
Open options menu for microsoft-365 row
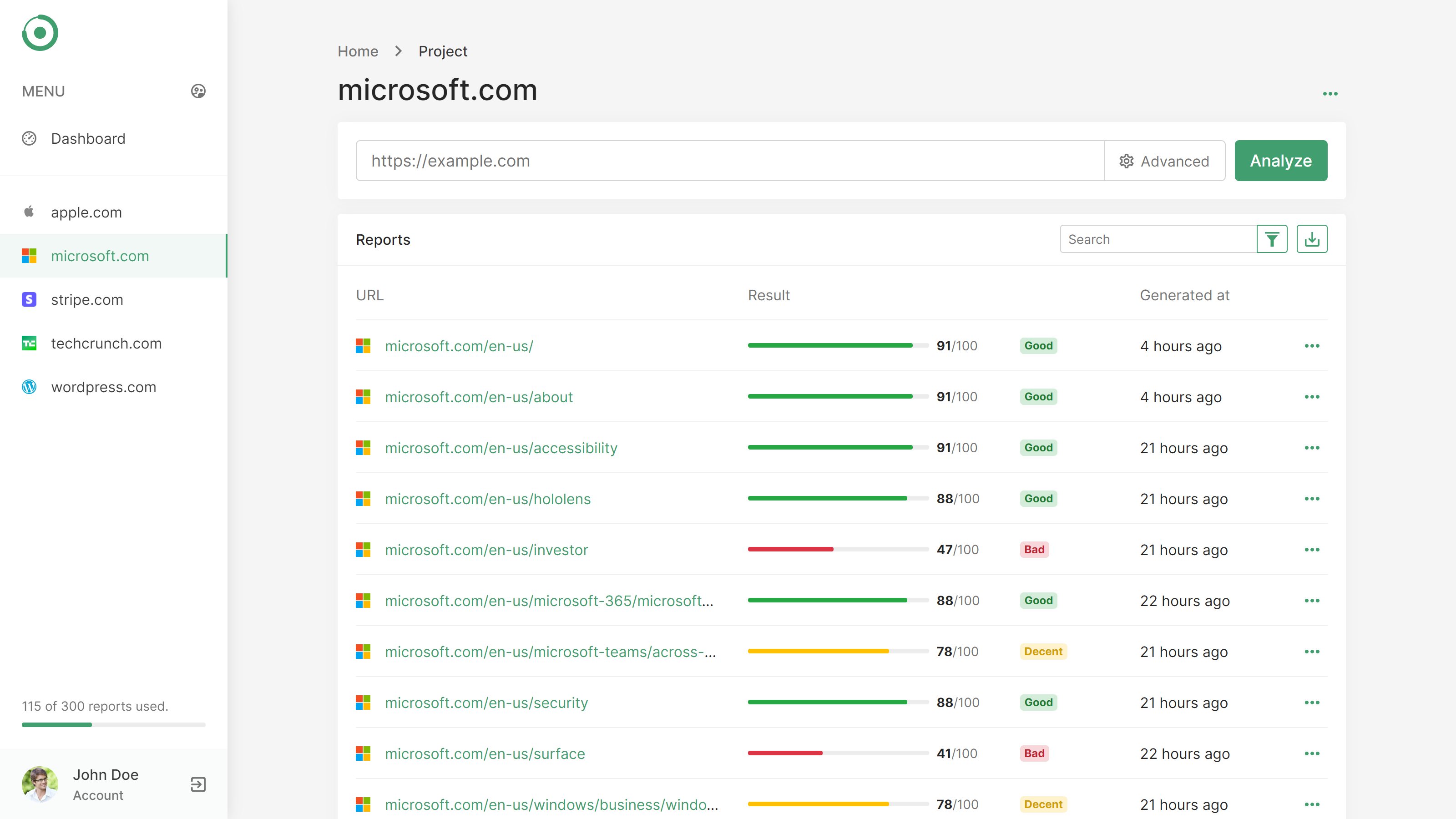pyautogui.click(x=1312, y=601)
